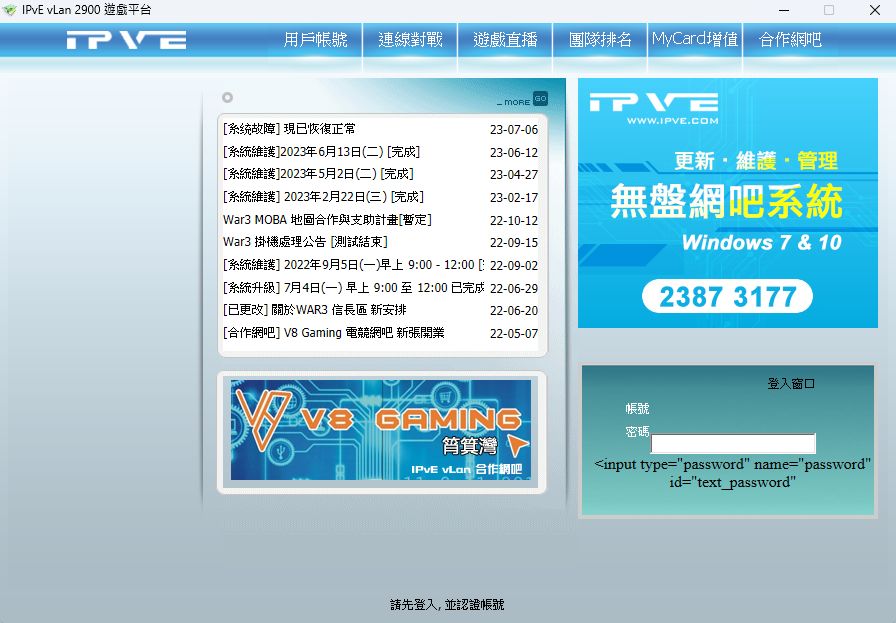
Task: Select the 團隊排名 tab
Action: (600, 39)
